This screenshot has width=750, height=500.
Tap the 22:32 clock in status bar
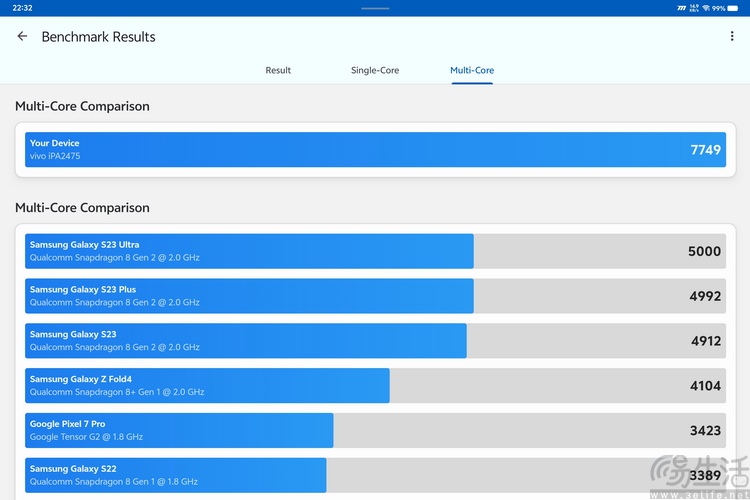pyautogui.click(x=22, y=8)
